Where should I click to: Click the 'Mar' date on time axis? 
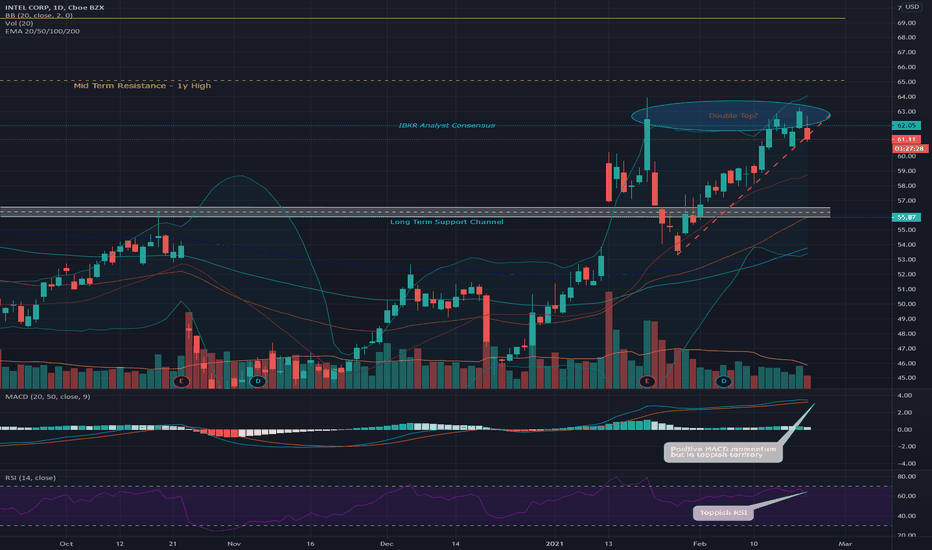click(x=845, y=543)
